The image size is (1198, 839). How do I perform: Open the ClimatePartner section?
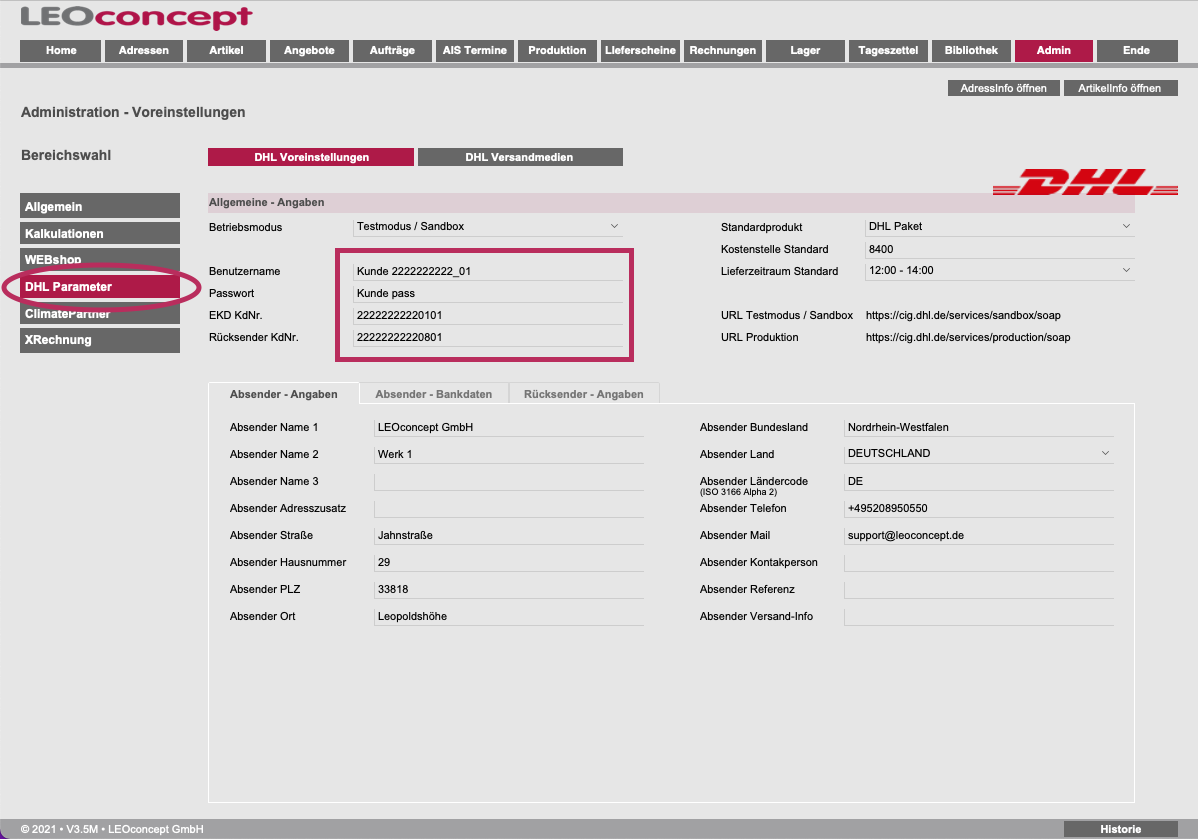click(x=100, y=313)
